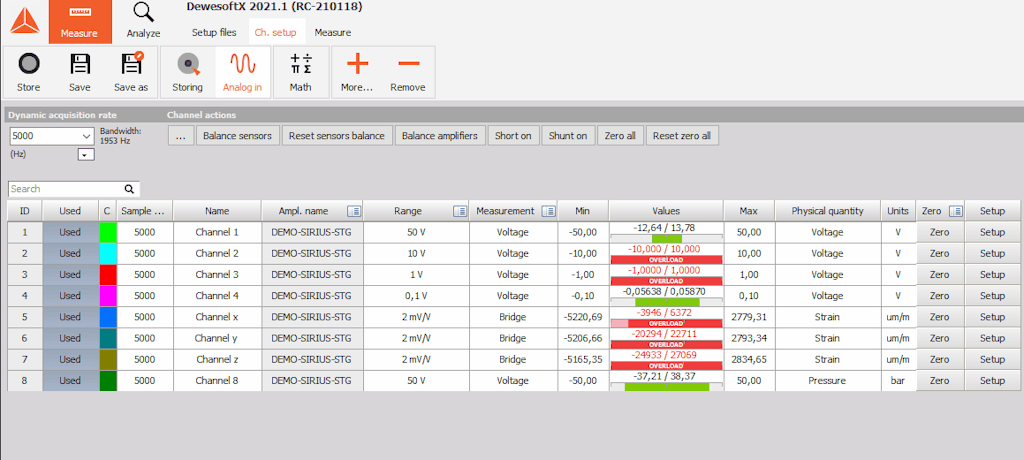Image resolution: width=1024 pixels, height=460 pixels.
Task: Click Zero all button
Action: (620, 136)
